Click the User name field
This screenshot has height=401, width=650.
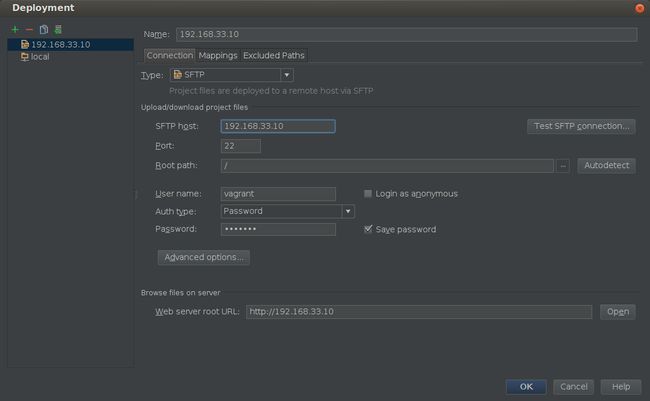(x=278, y=194)
